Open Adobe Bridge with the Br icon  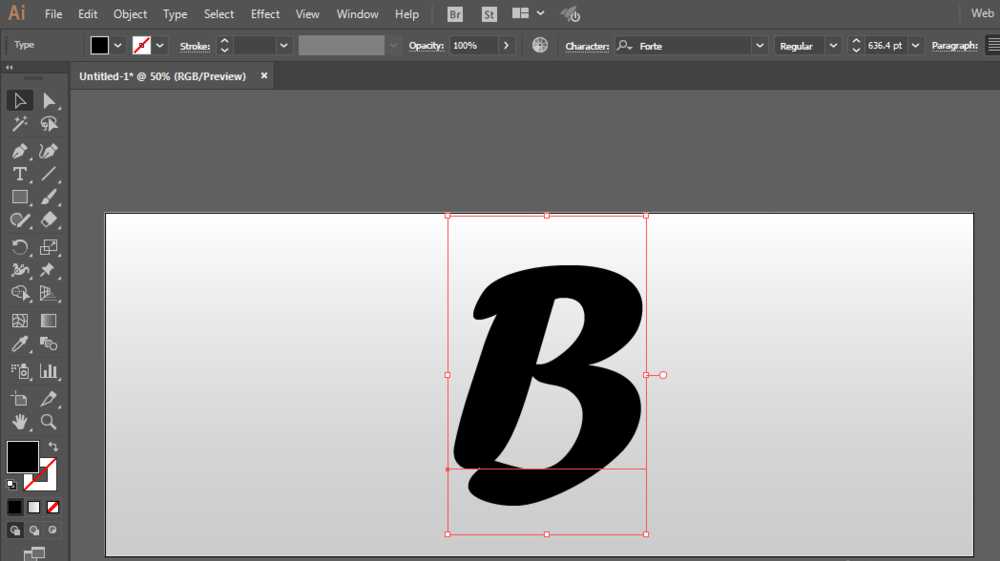point(454,14)
